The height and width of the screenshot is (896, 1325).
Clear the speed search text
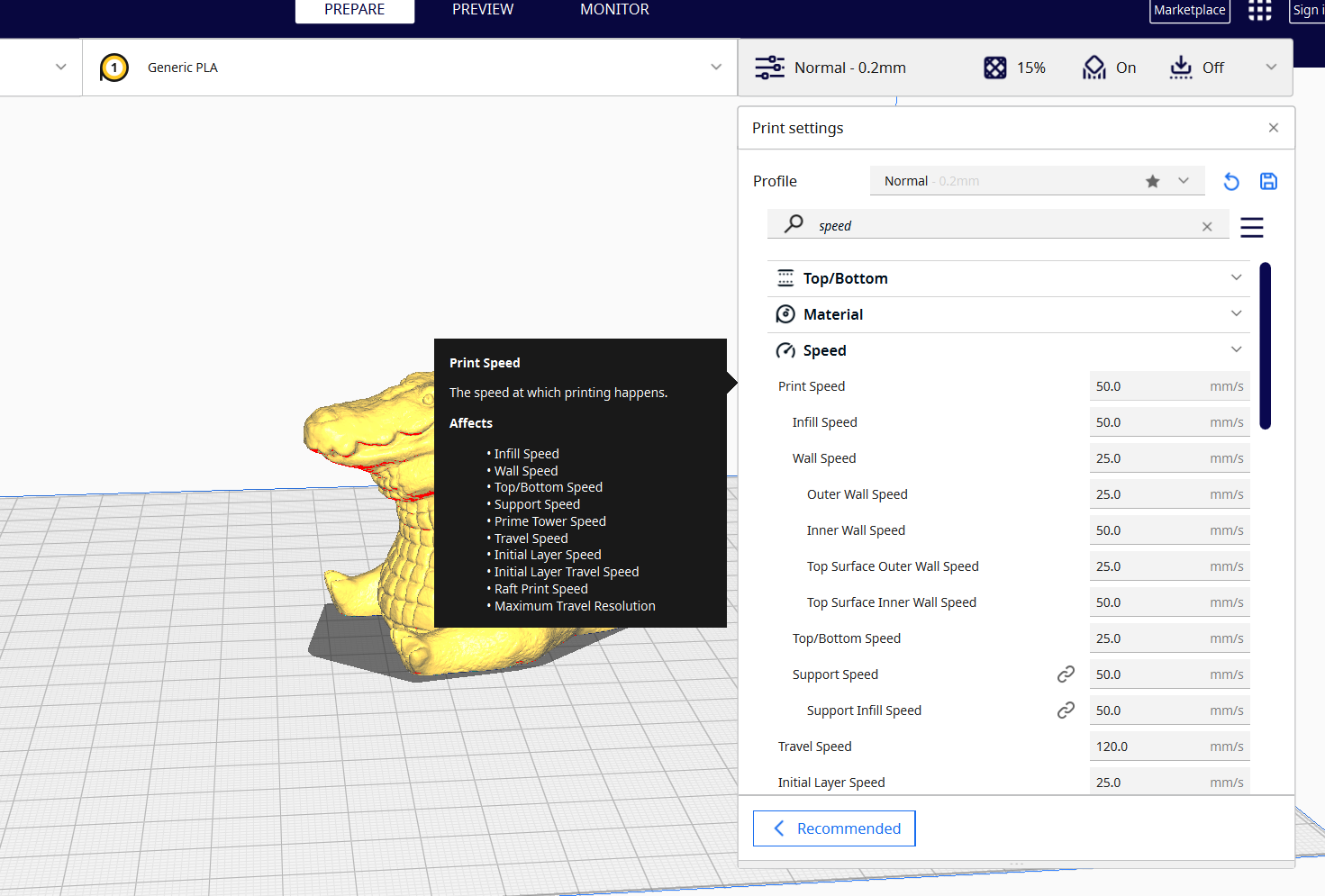(1207, 227)
